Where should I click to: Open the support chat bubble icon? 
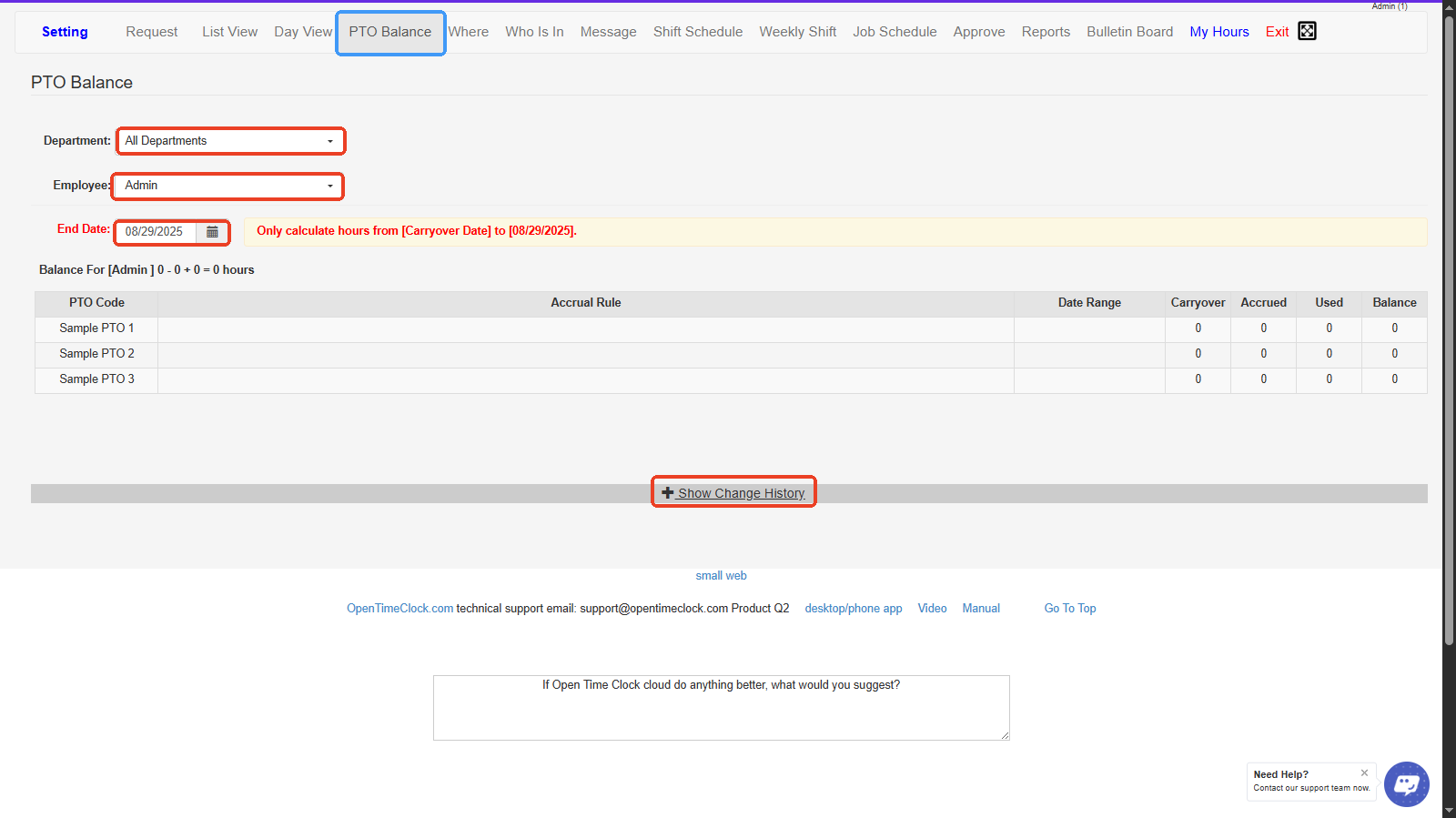click(x=1406, y=783)
